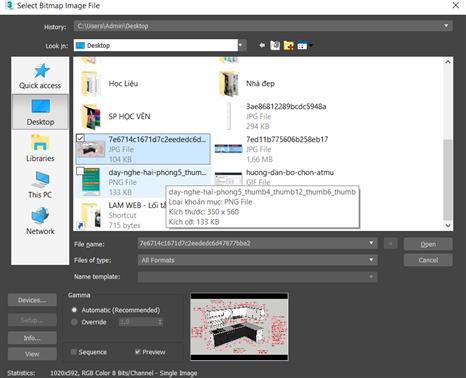Image resolution: width=466 pixels, height=378 pixels.
Task: Create a new folder with the toolbar icon
Action: (x=289, y=45)
